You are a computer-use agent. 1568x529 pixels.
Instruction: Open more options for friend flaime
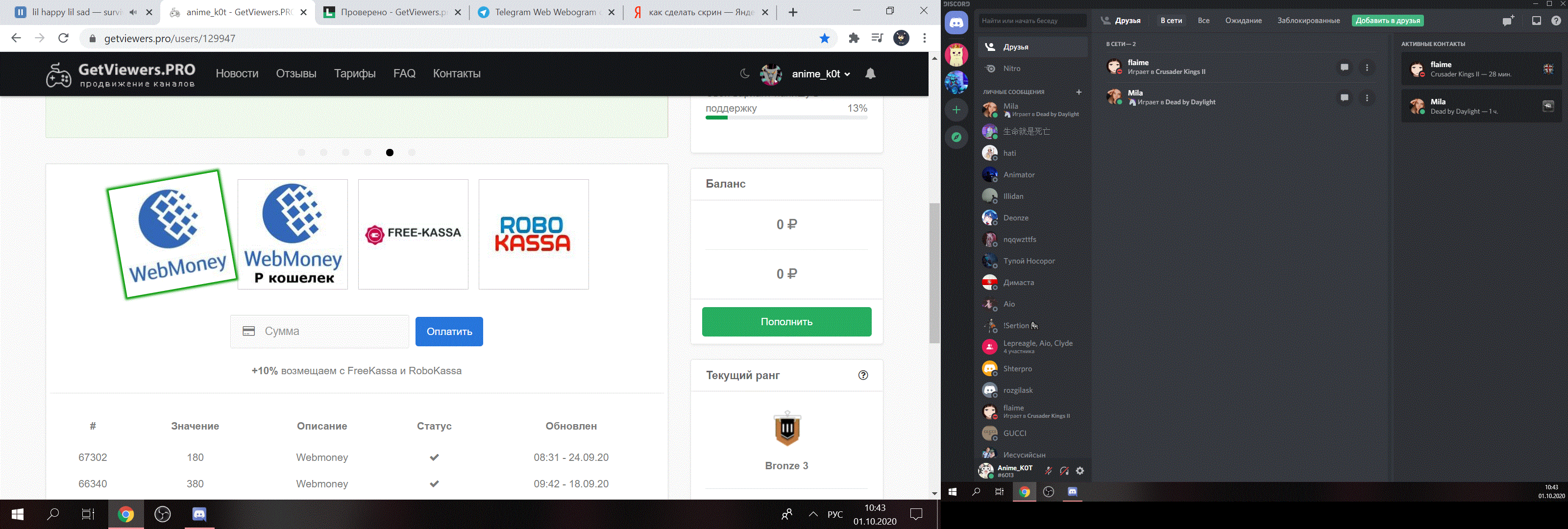(x=1367, y=68)
